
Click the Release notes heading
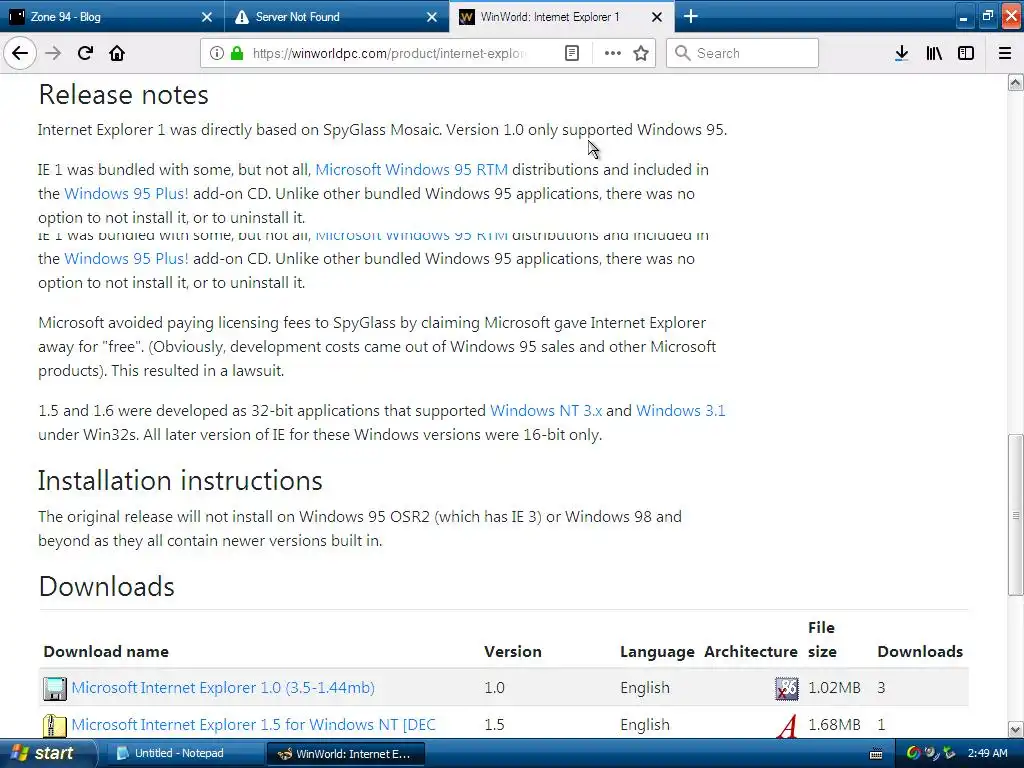[123, 95]
